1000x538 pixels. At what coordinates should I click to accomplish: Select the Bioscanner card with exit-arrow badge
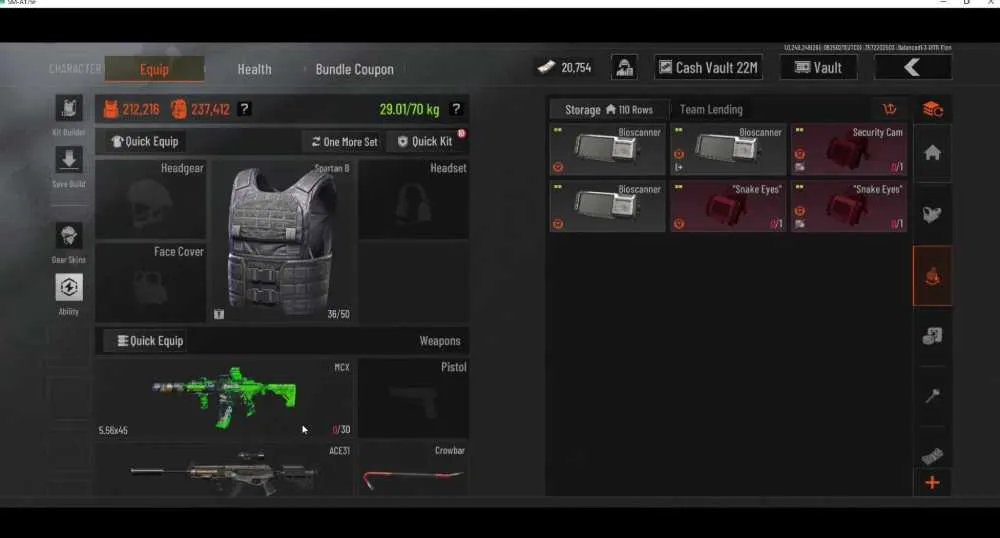(x=728, y=150)
